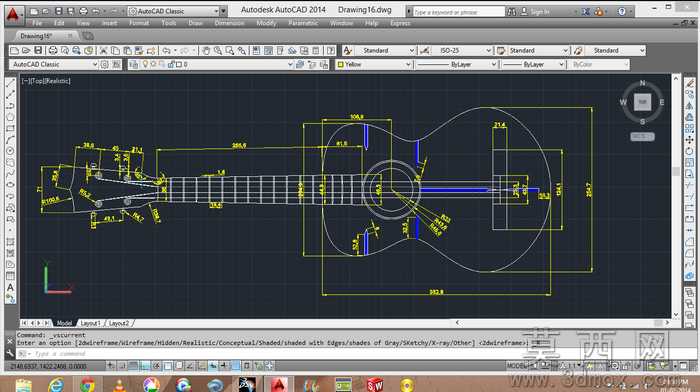
Task: Expand the layer list dropdown
Action: [290, 65]
